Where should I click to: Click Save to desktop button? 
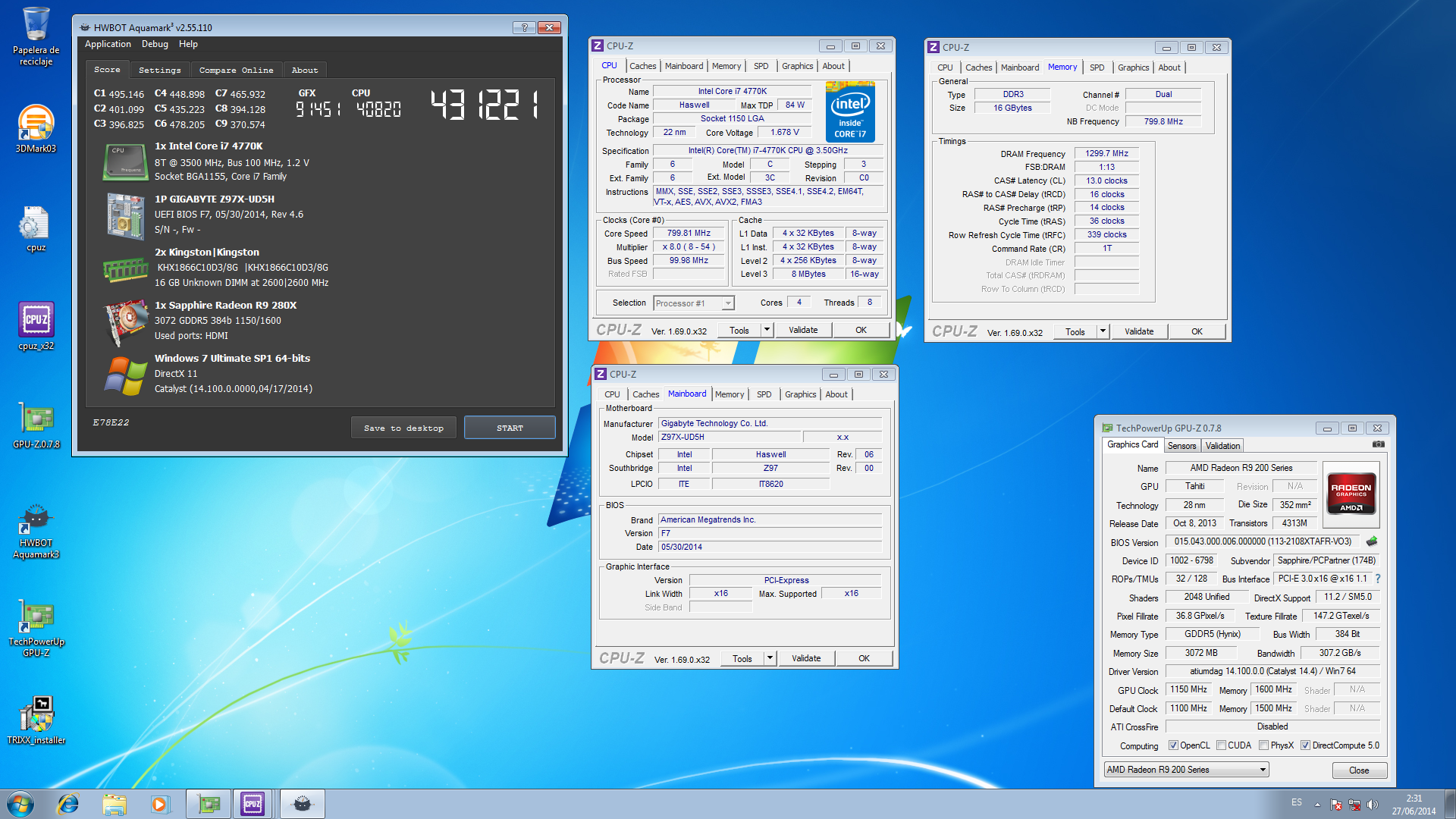(403, 428)
